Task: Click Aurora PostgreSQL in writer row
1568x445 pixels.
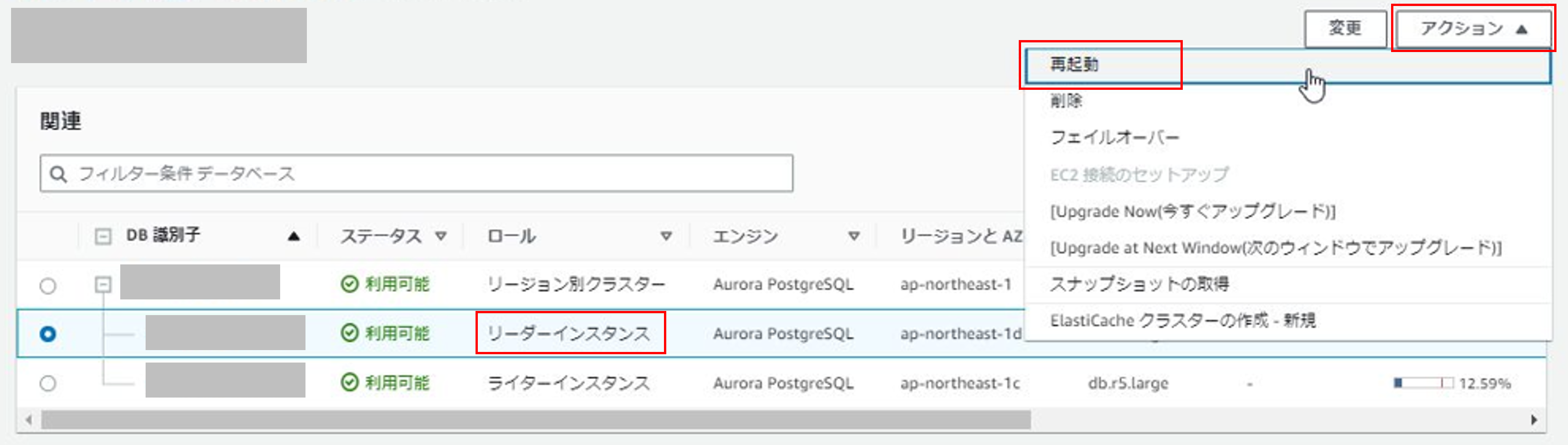Action: (783, 383)
